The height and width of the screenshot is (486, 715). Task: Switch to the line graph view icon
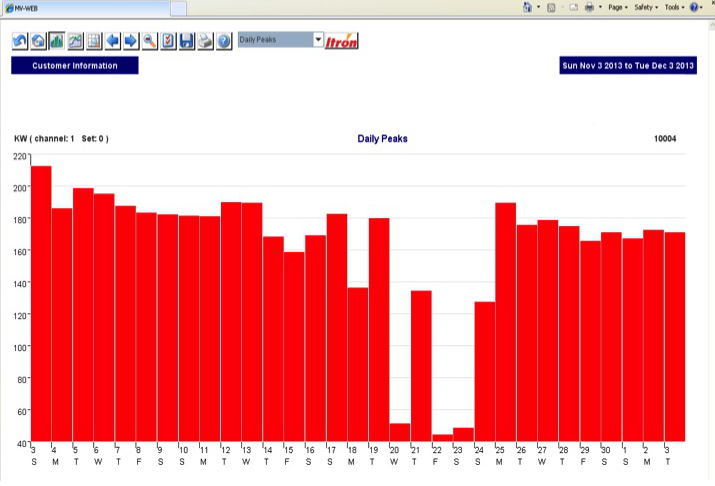(75, 41)
